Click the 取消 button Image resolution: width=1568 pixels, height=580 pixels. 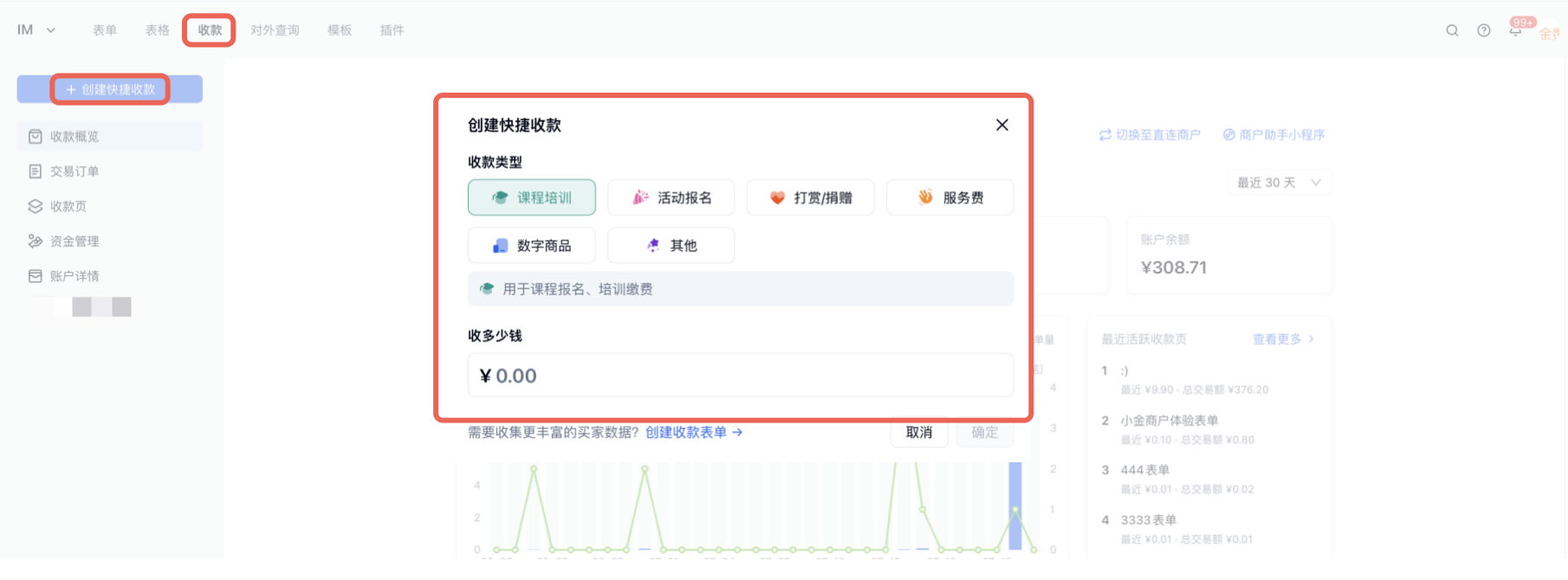click(x=919, y=432)
